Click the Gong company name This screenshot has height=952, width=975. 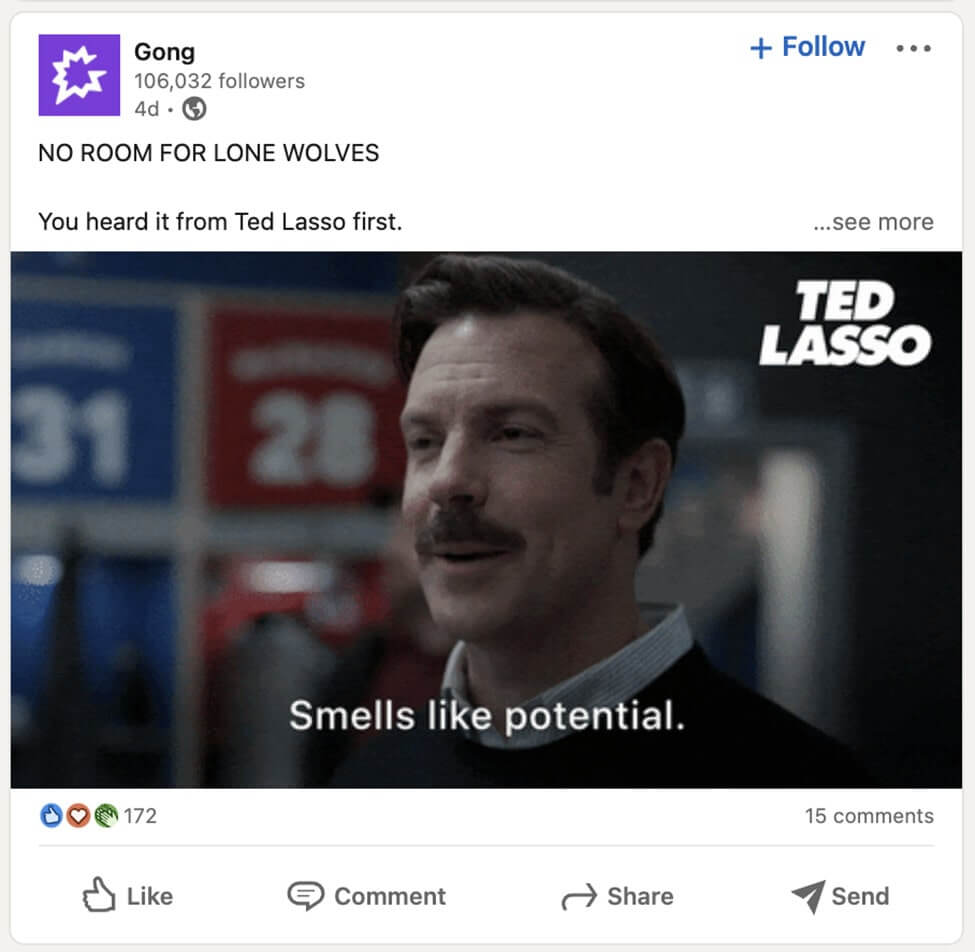click(x=165, y=52)
